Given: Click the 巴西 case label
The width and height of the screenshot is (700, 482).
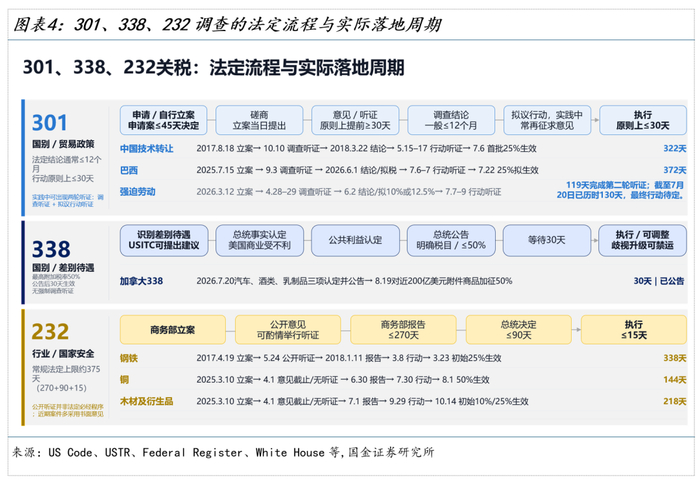Looking at the screenshot, I should coord(129,170).
